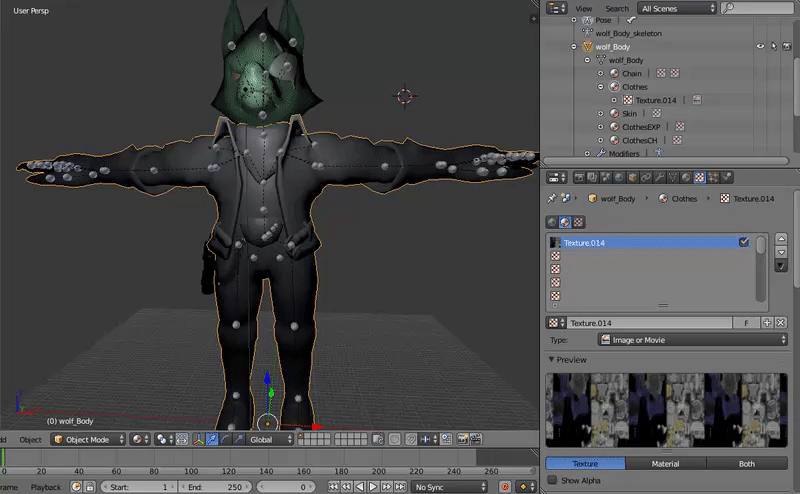The width and height of the screenshot is (800, 494).
Task: Open the Constraints chain-link properties tab
Action: [x=646, y=178]
